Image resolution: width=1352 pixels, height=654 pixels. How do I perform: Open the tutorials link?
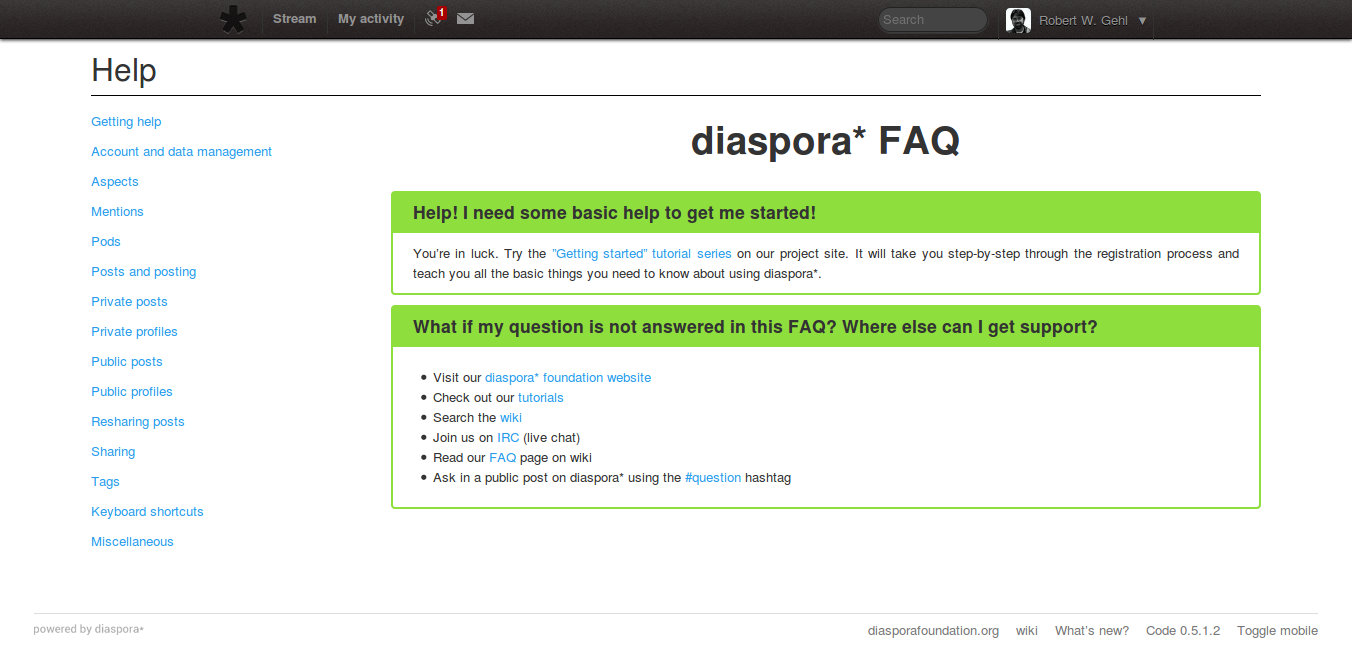541,398
